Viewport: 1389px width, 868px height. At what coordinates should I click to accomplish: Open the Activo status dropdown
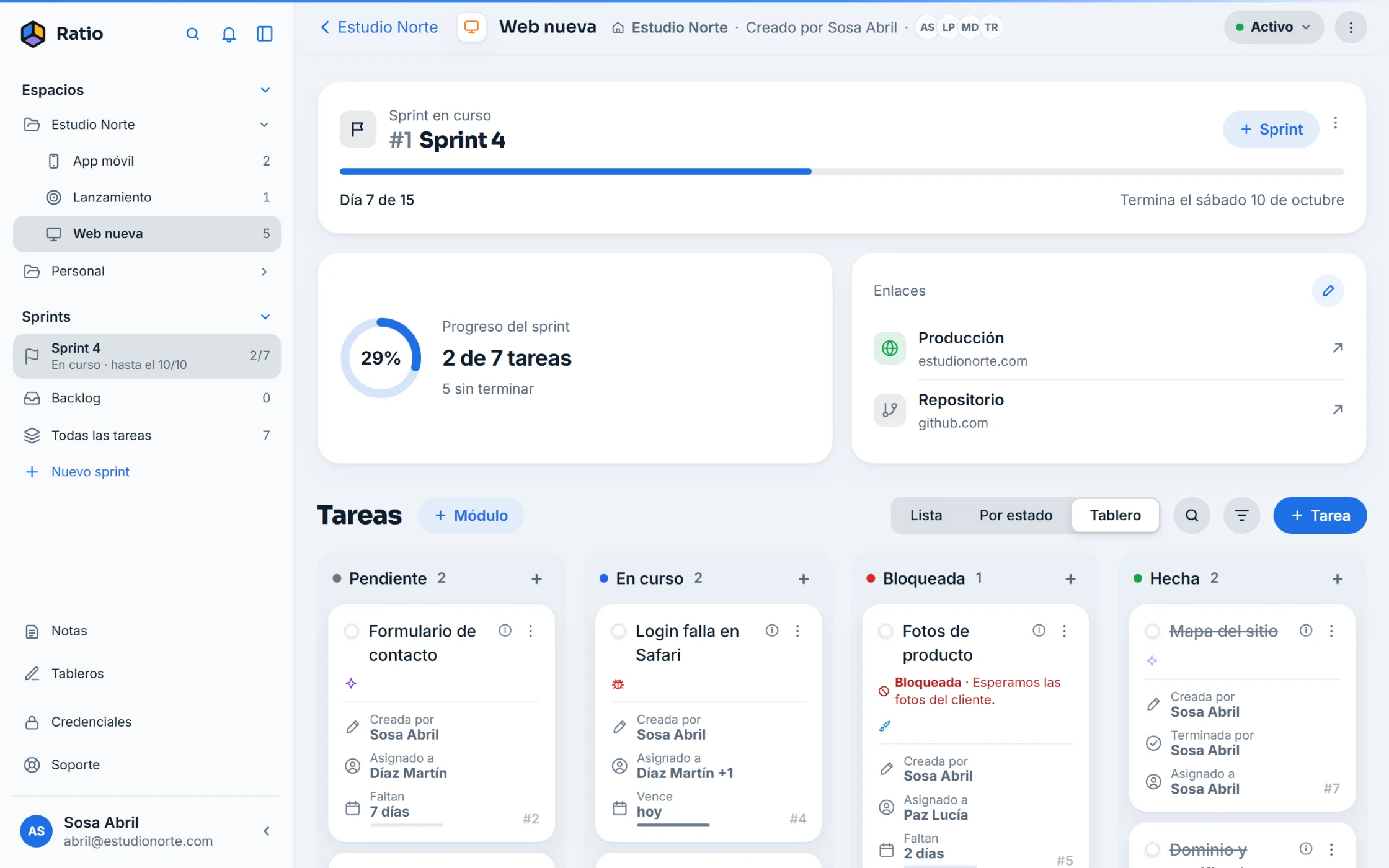[x=1274, y=27]
